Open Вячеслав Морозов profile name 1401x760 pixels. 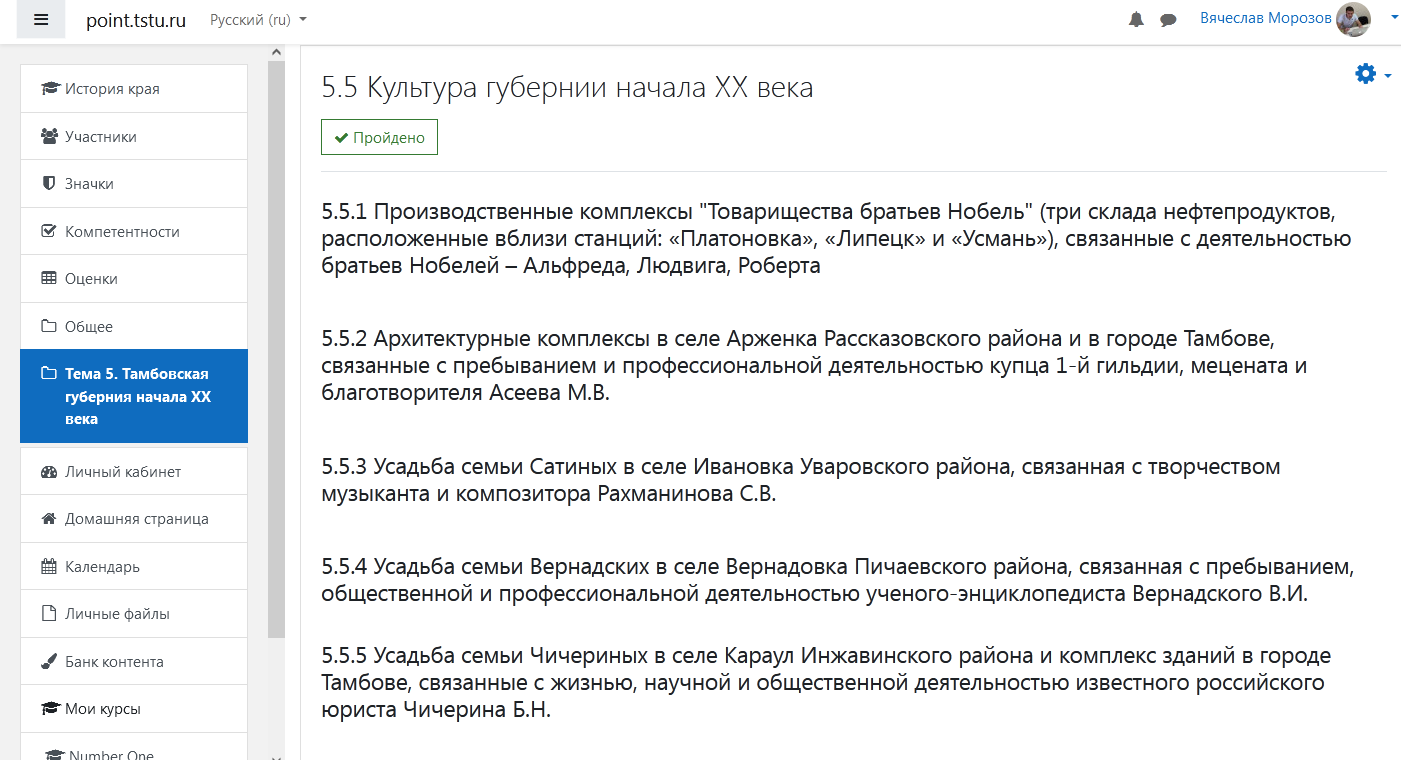pos(1266,18)
